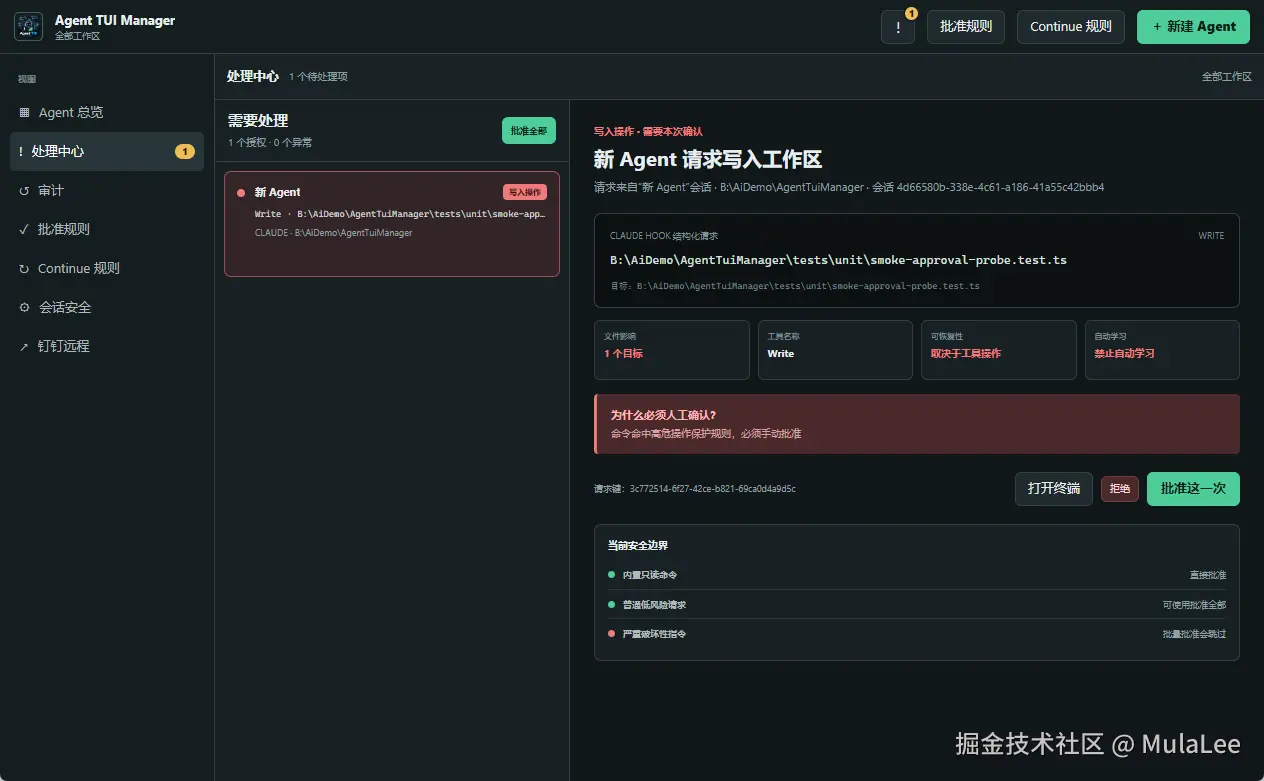Click the 批准规则 button in top bar

click(966, 27)
